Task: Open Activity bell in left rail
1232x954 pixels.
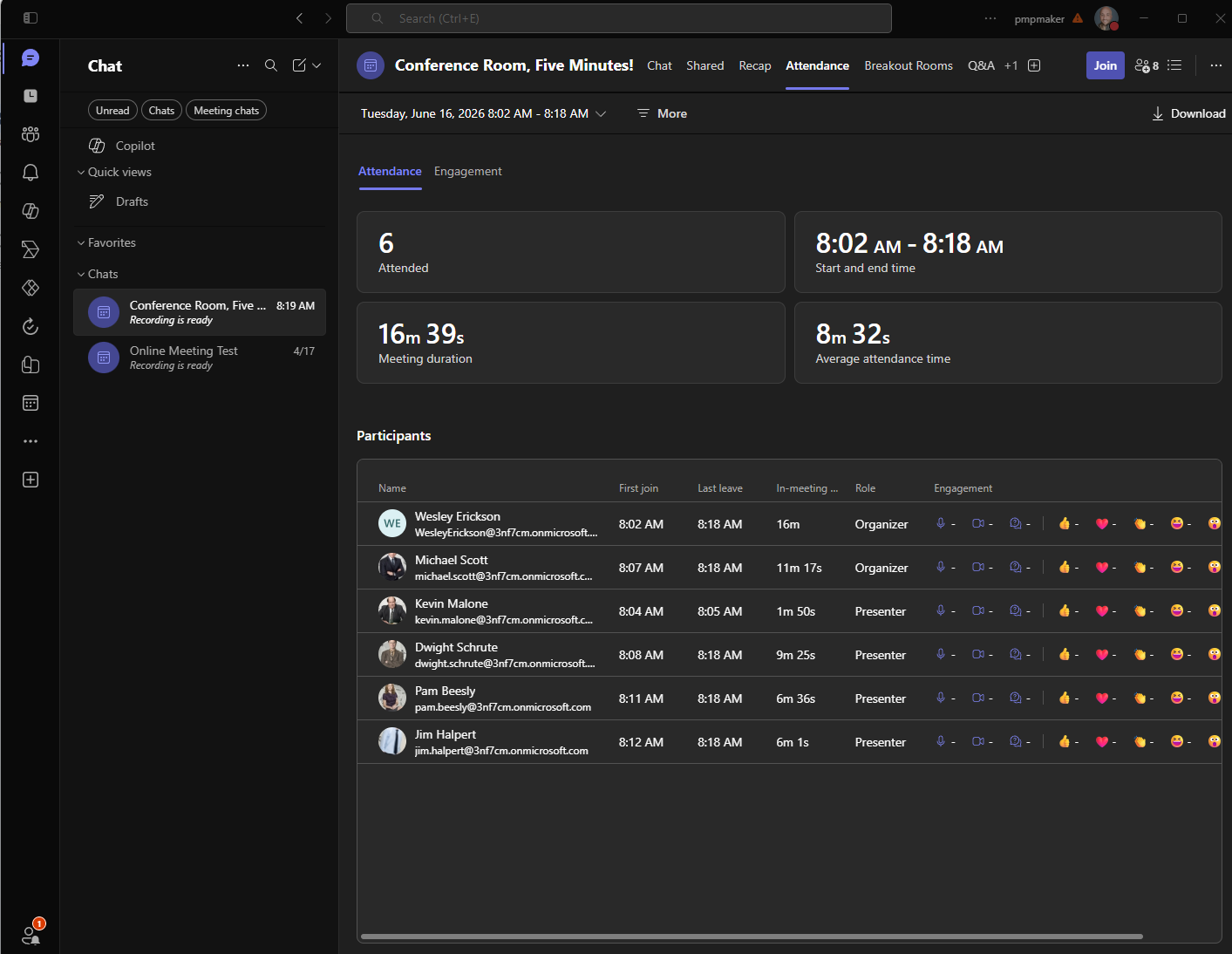Action: 31,173
